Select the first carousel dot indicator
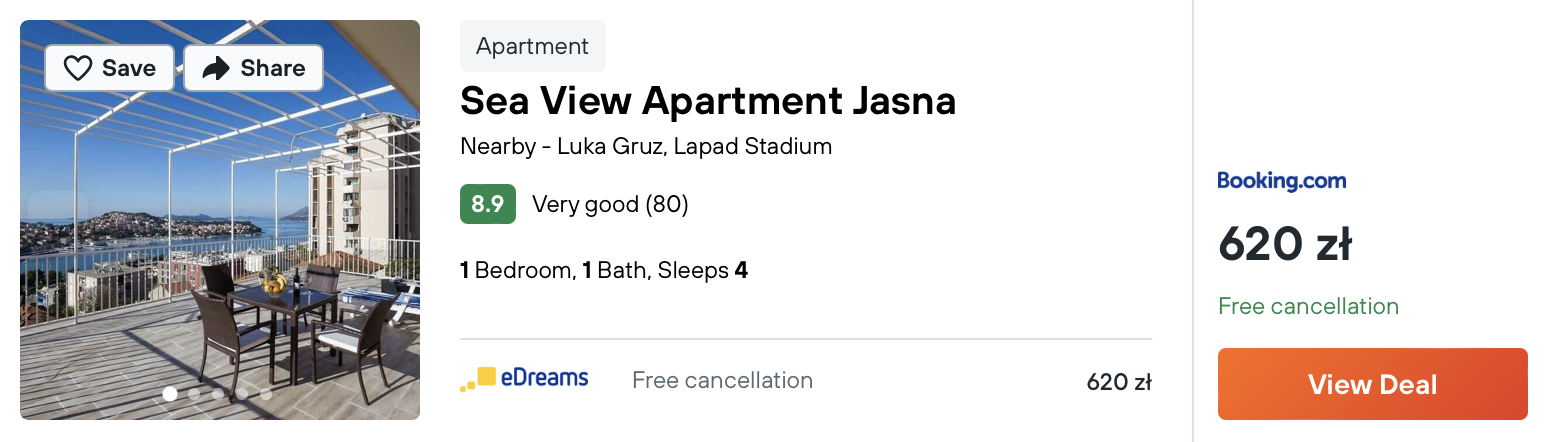The image size is (1544, 442). coord(170,394)
